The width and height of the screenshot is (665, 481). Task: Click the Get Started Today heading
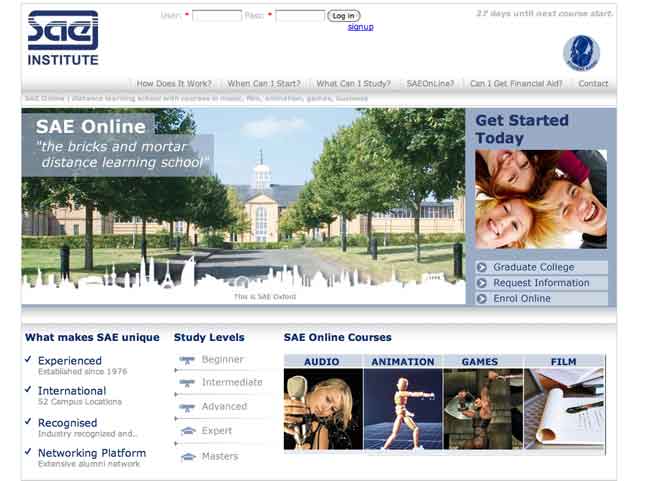[x=522, y=129]
